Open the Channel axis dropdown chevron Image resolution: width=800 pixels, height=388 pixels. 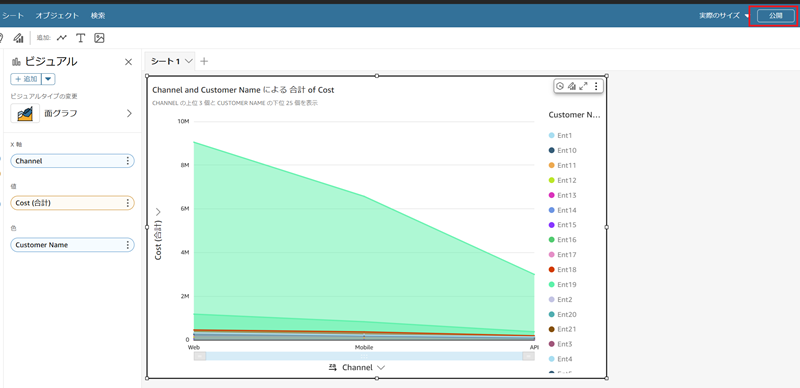pos(380,368)
